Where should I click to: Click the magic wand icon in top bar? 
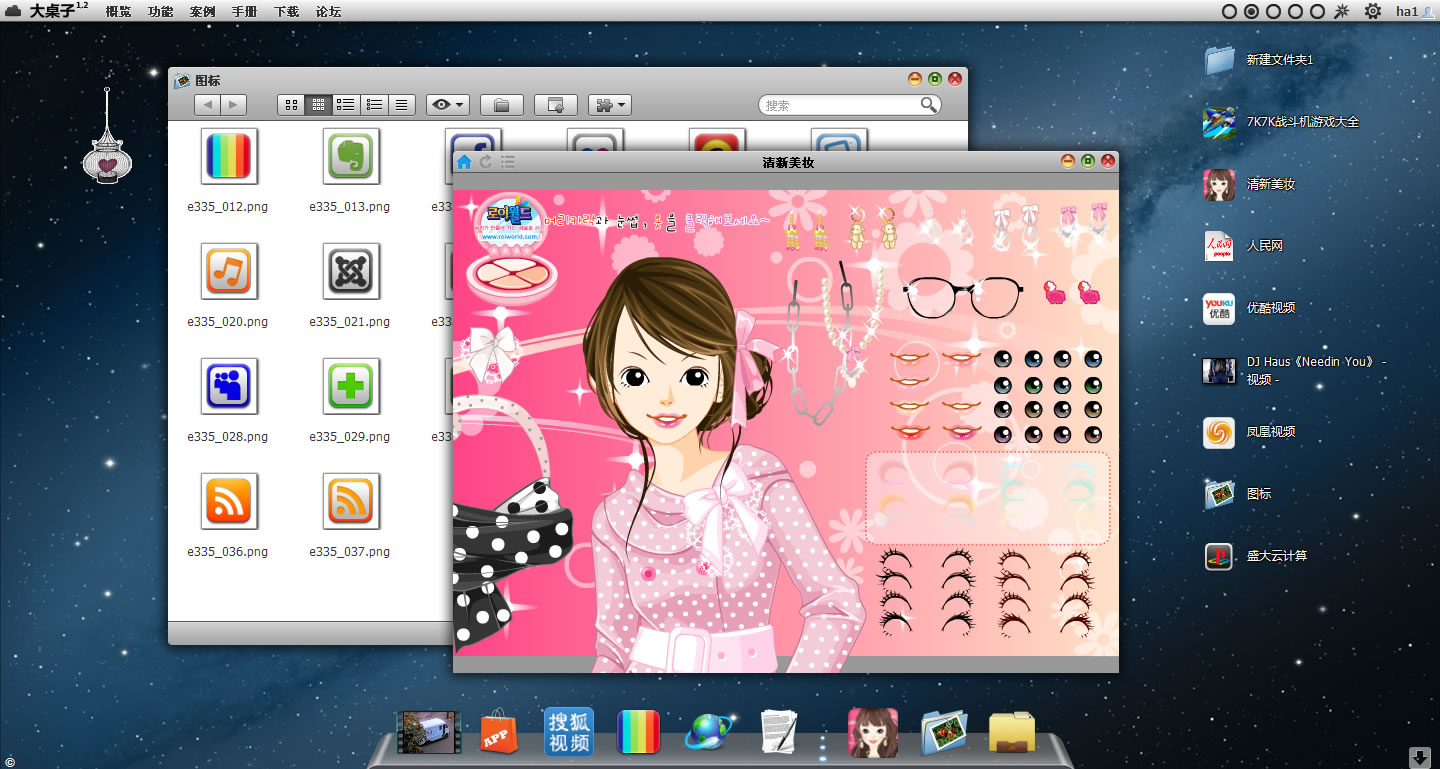click(1342, 12)
